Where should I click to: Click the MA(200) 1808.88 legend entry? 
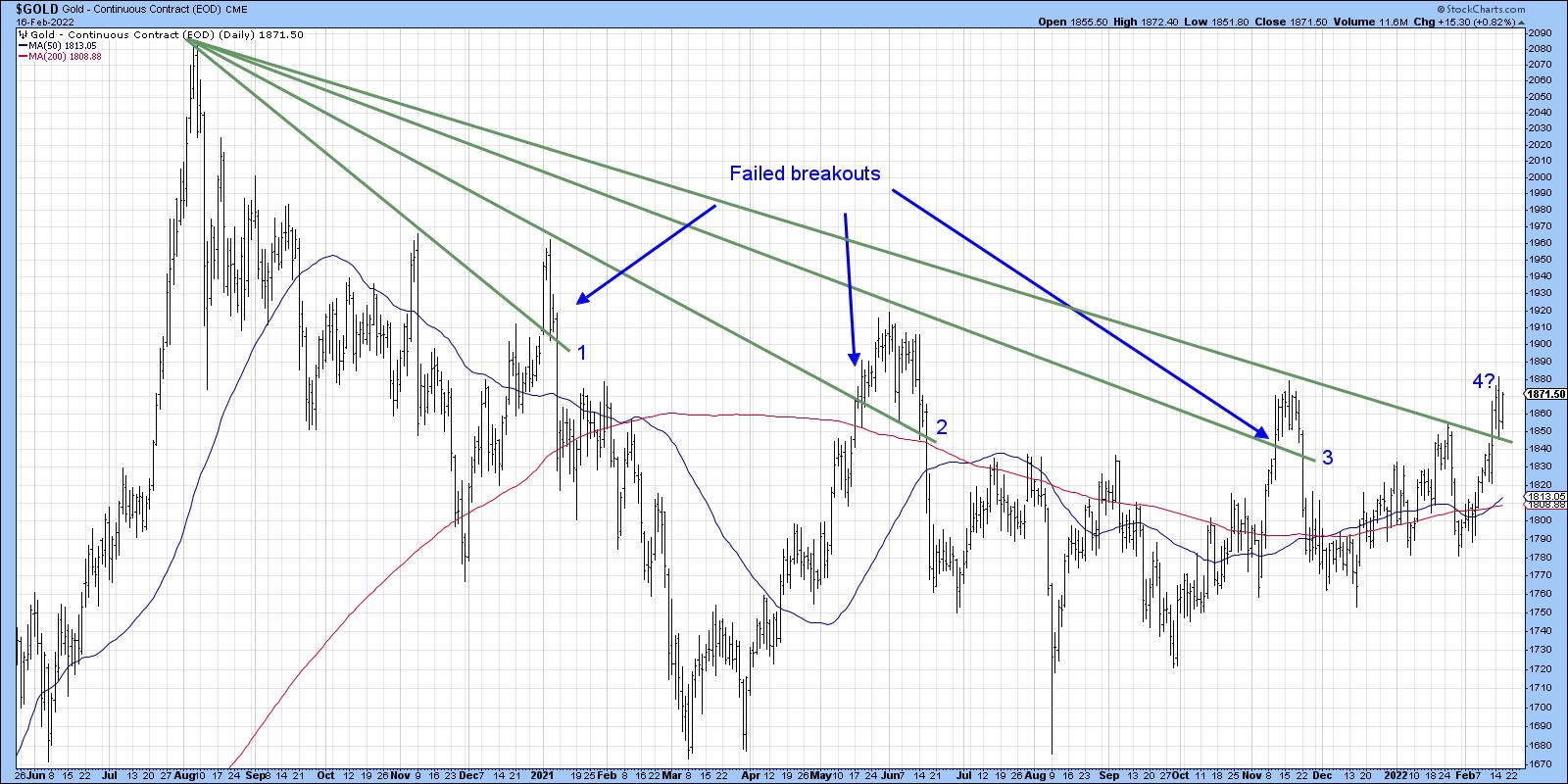point(60,56)
